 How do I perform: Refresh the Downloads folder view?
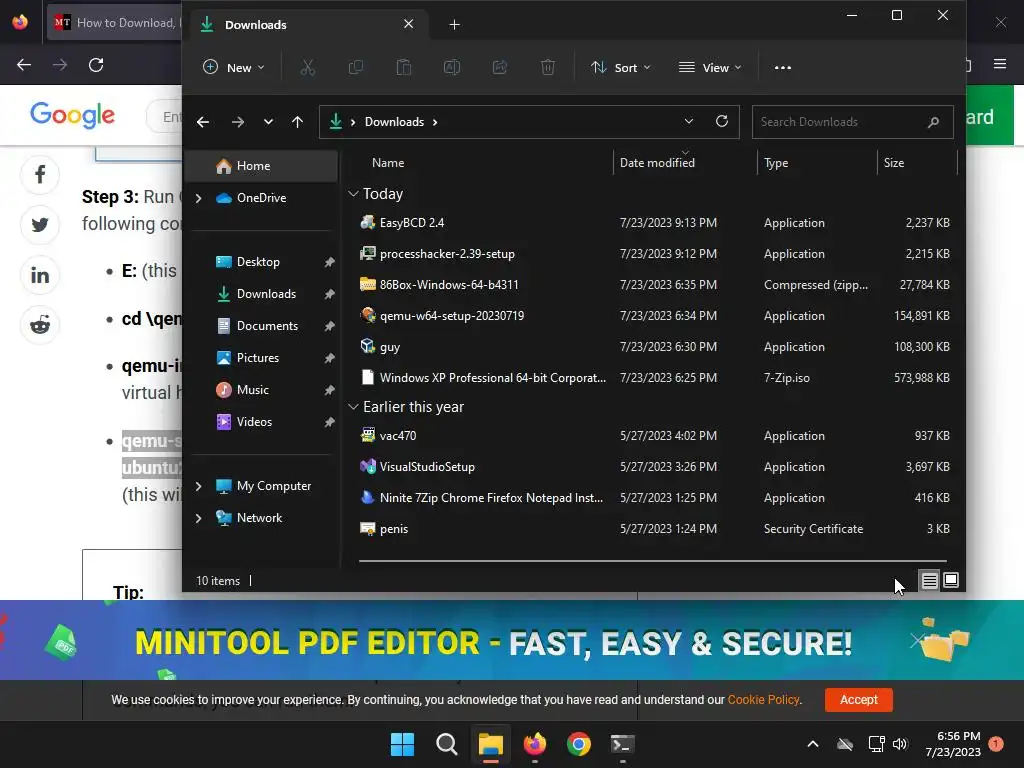722,121
